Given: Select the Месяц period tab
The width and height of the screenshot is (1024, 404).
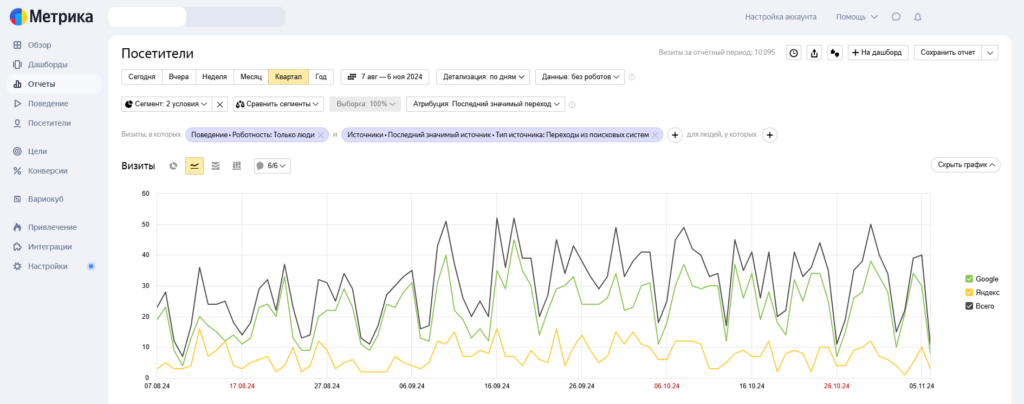Looking at the screenshot, I should 250,76.
